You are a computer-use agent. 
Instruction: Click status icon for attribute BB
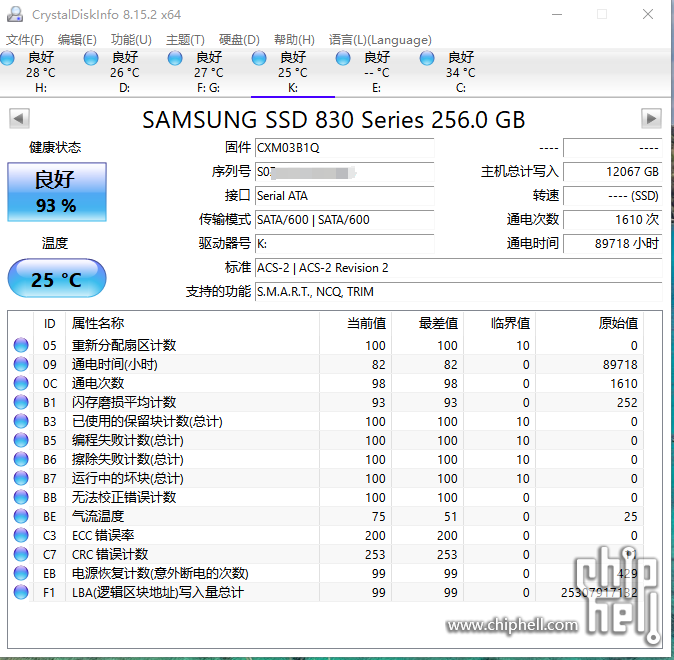[21, 497]
